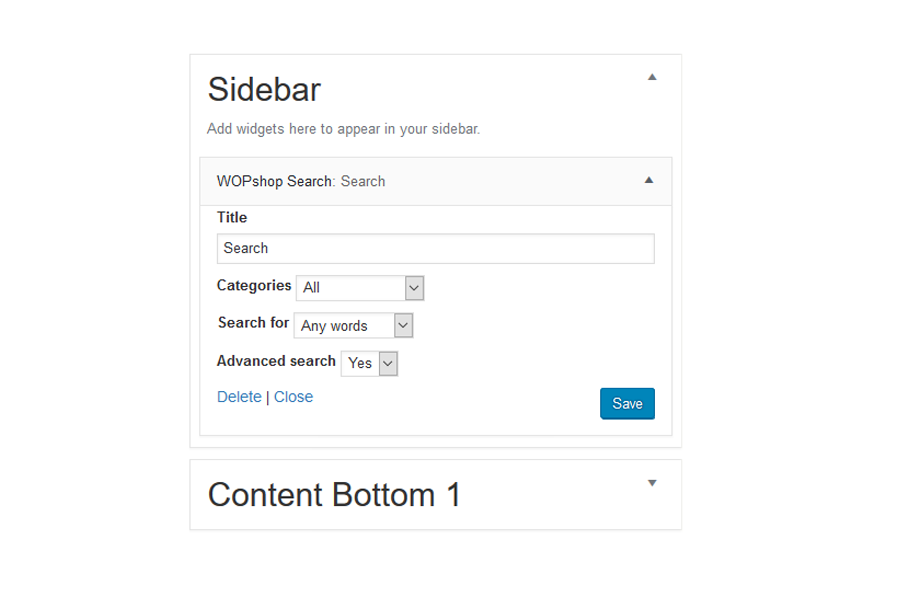The height and width of the screenshot is (600, 900).
Task: Click the 'Categories' label
Action: click(254, 286)
